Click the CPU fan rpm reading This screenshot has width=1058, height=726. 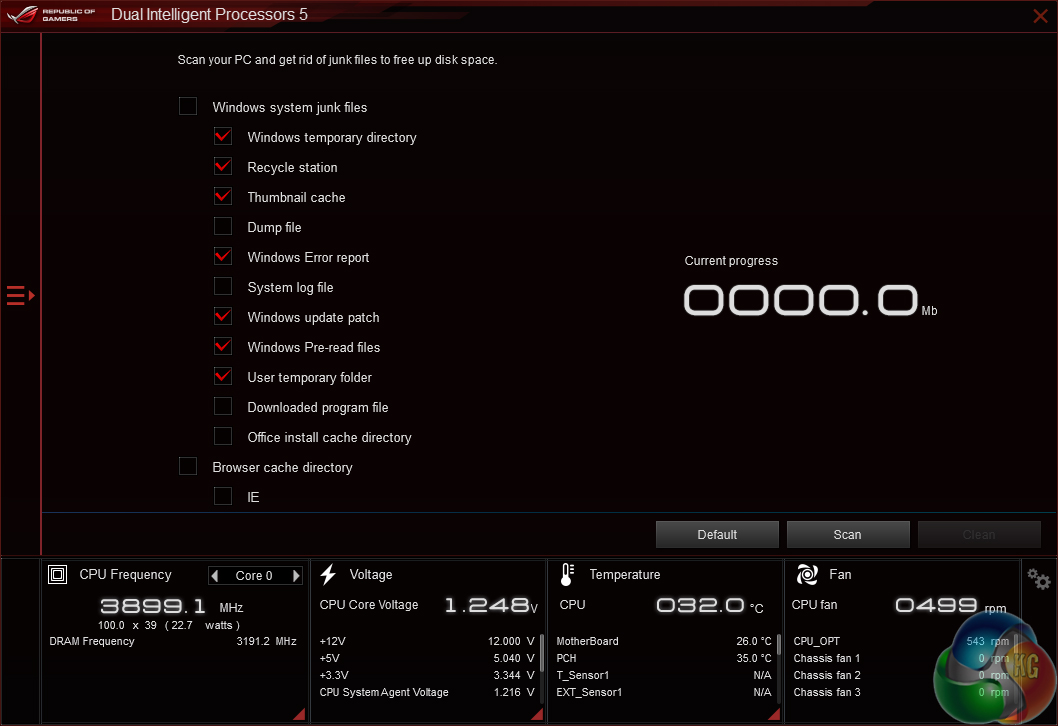pyautogui.click(x=951, y=605)
